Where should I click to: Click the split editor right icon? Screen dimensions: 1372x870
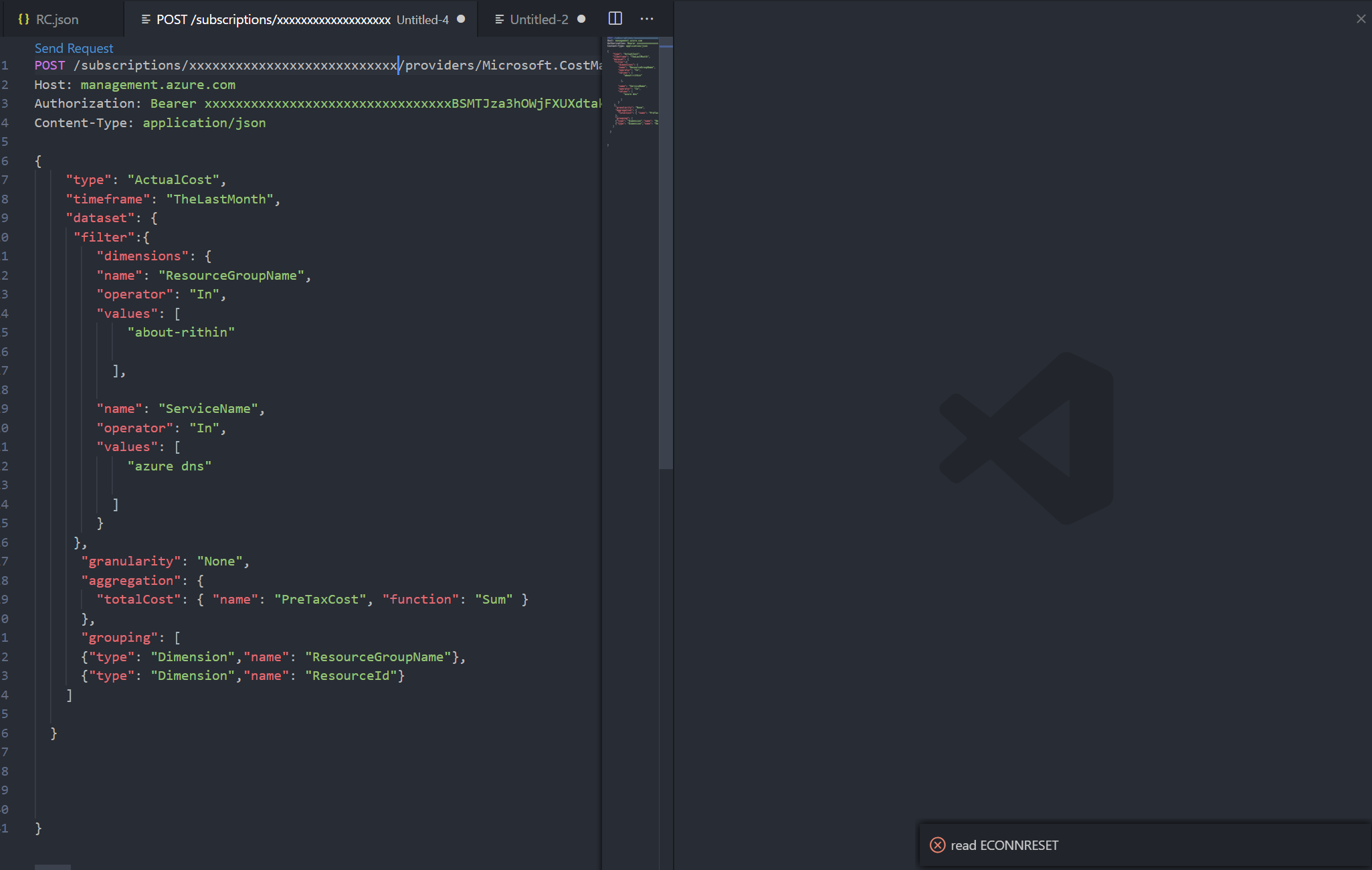[615, 19]
